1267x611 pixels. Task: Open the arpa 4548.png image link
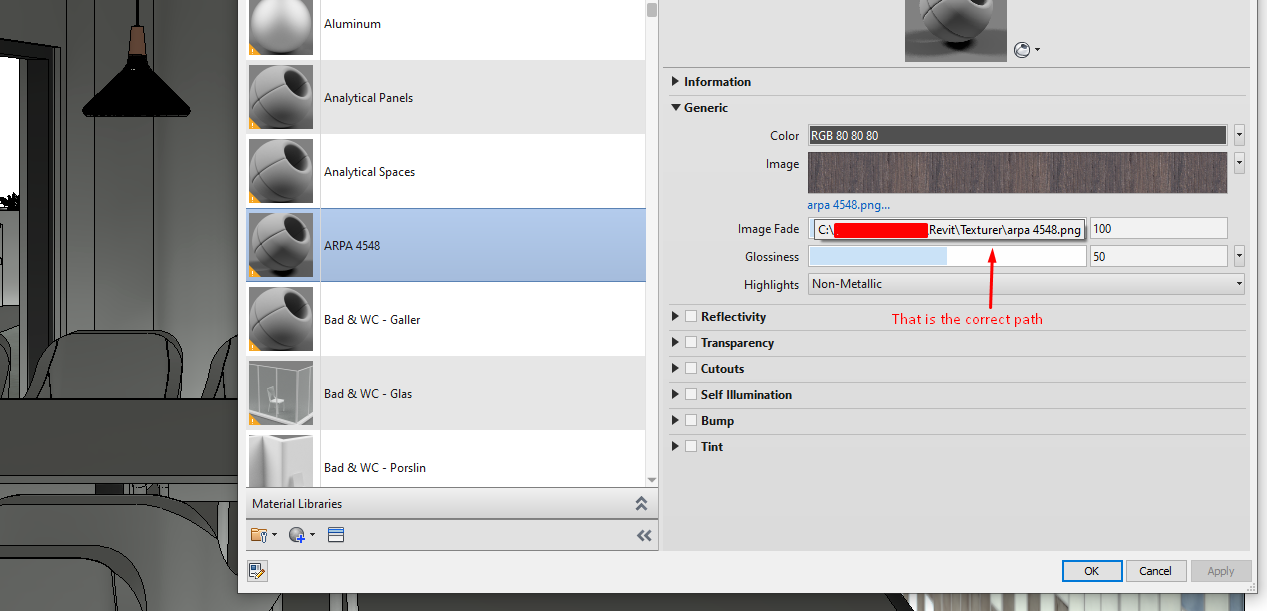point(849,205)
